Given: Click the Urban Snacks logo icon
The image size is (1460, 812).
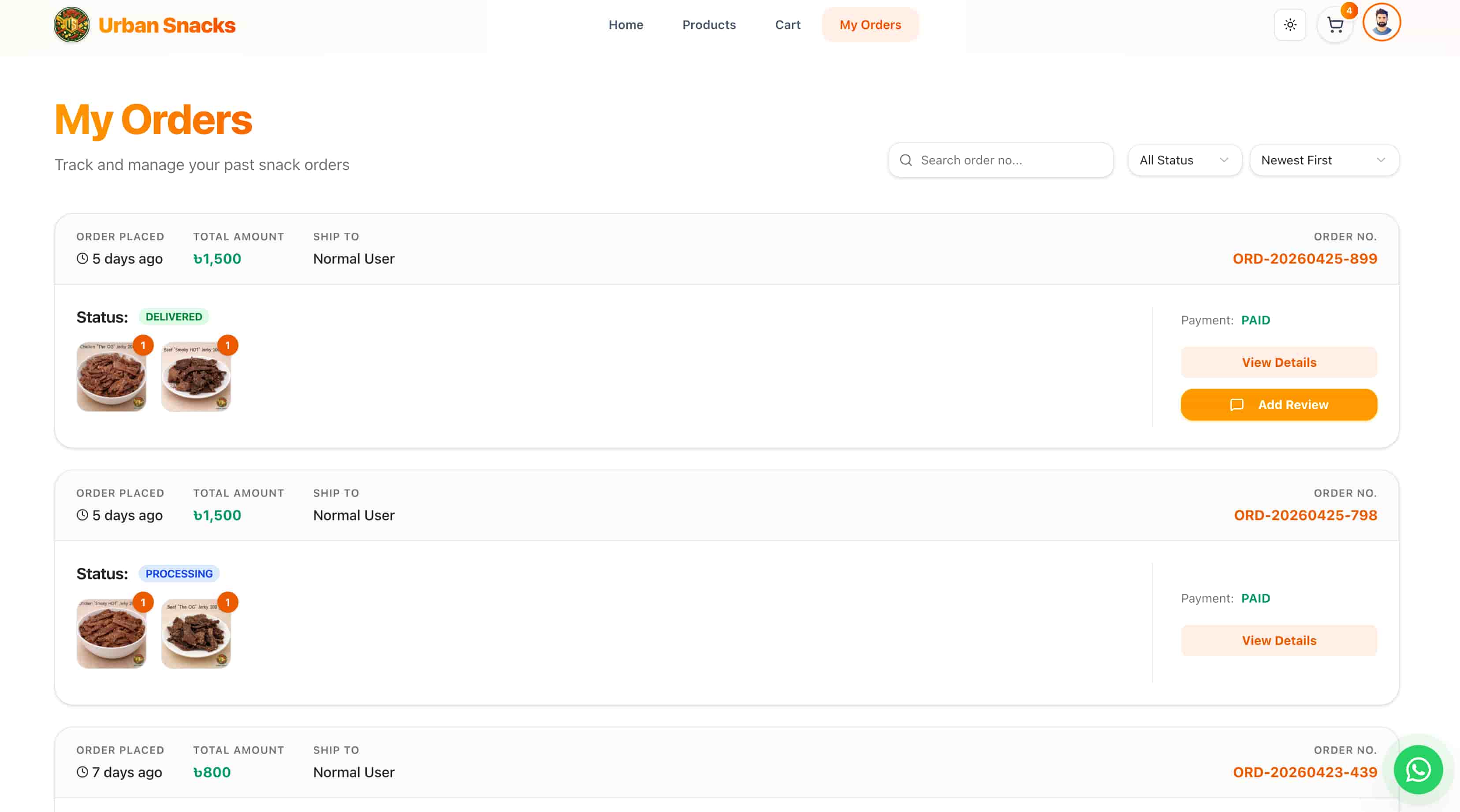Looking at the screenshot, I should click(x=71, y=25).
